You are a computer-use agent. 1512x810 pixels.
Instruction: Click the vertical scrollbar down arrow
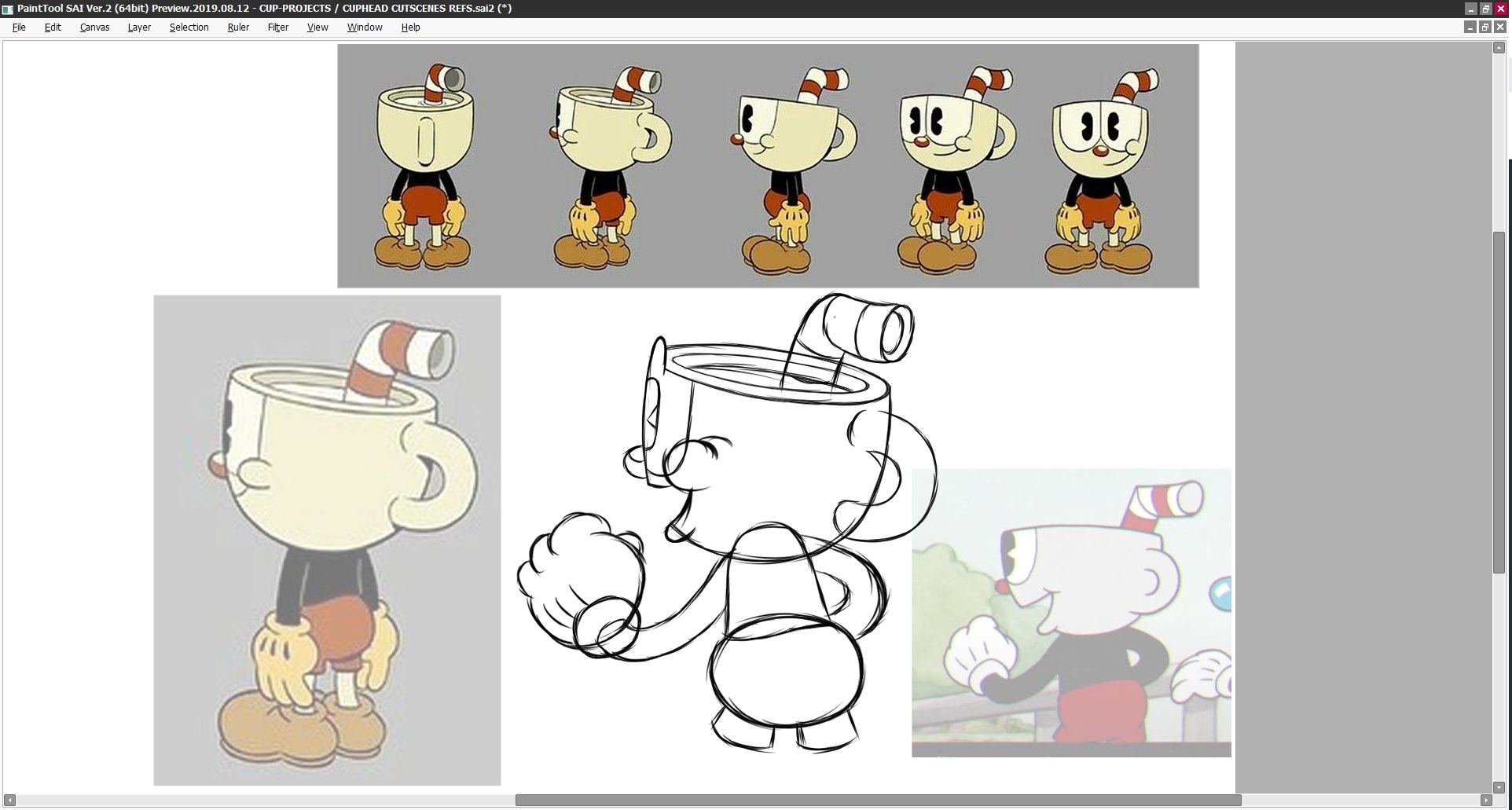[1499, 787]
